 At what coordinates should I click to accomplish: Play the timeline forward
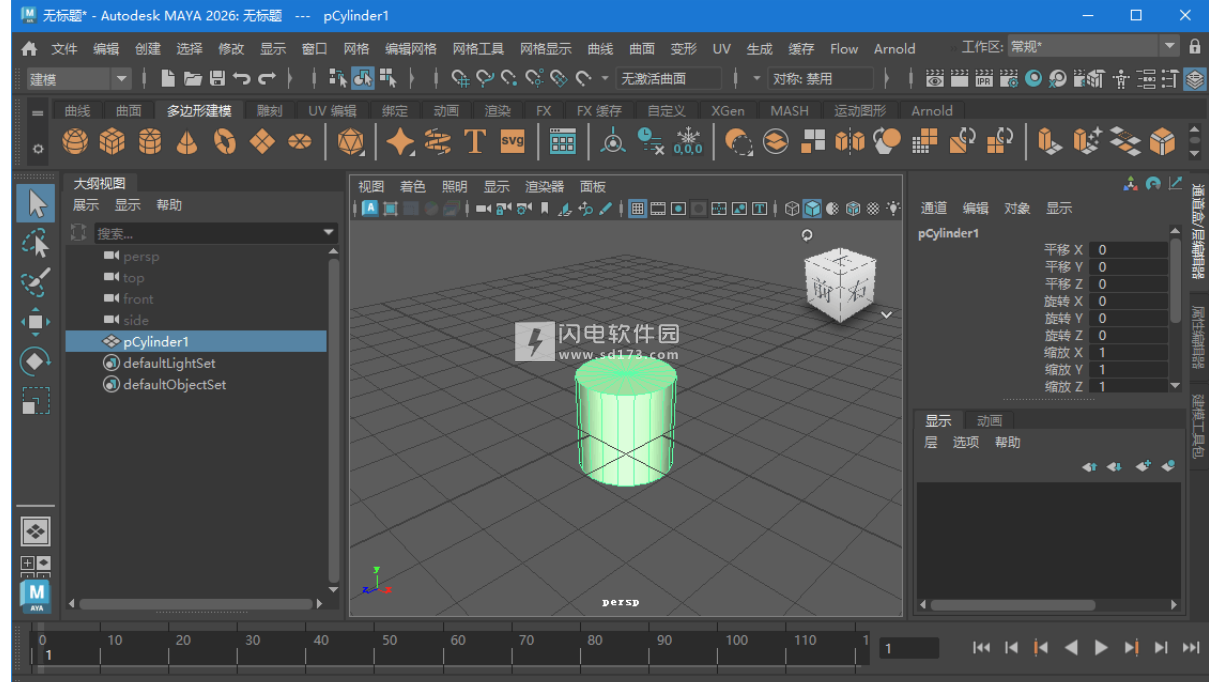(x=1101, y=648)
